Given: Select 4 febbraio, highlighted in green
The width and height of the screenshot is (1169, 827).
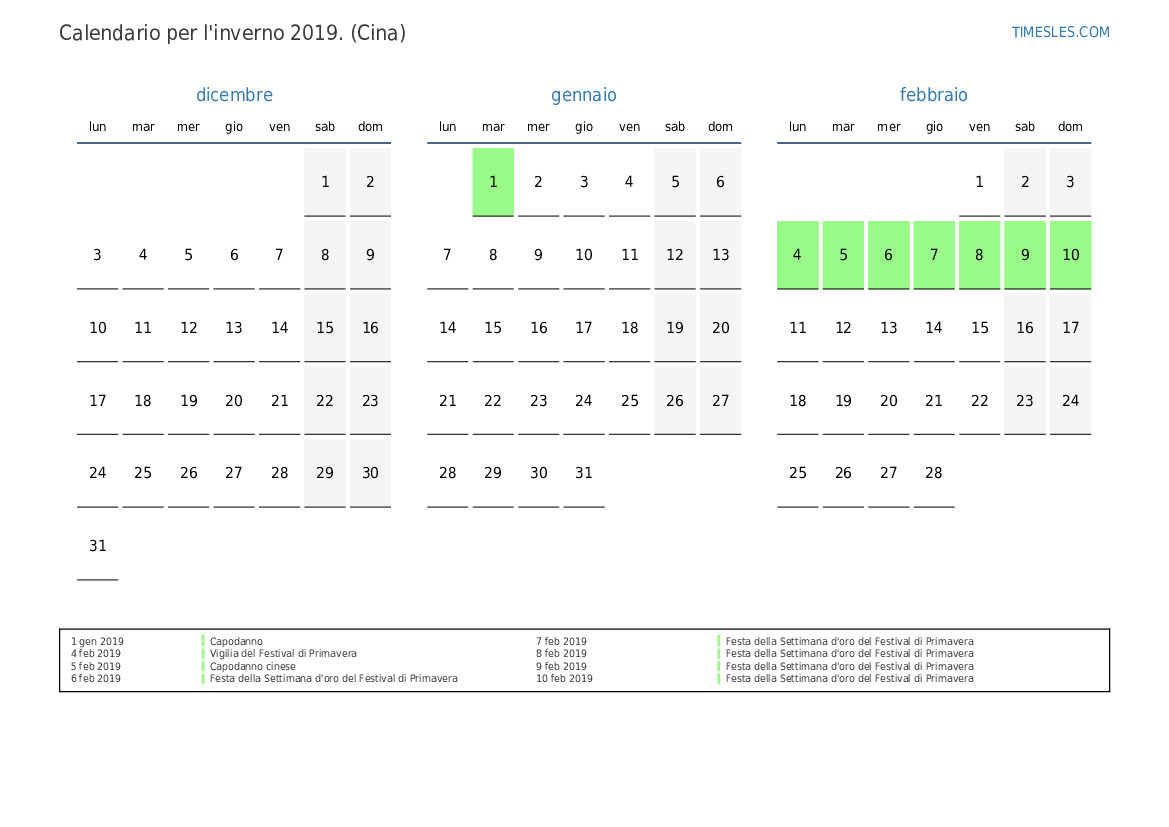Looking at the screenshot, I should click(x=797, y=255).
